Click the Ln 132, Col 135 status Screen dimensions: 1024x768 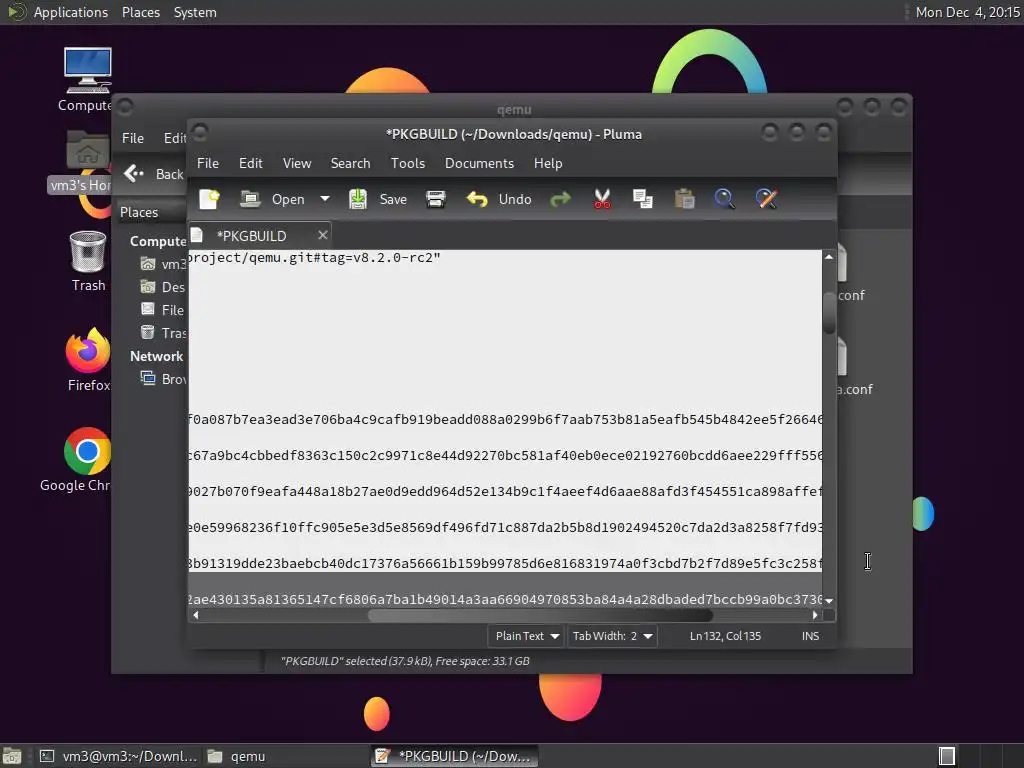pos(725,636)
